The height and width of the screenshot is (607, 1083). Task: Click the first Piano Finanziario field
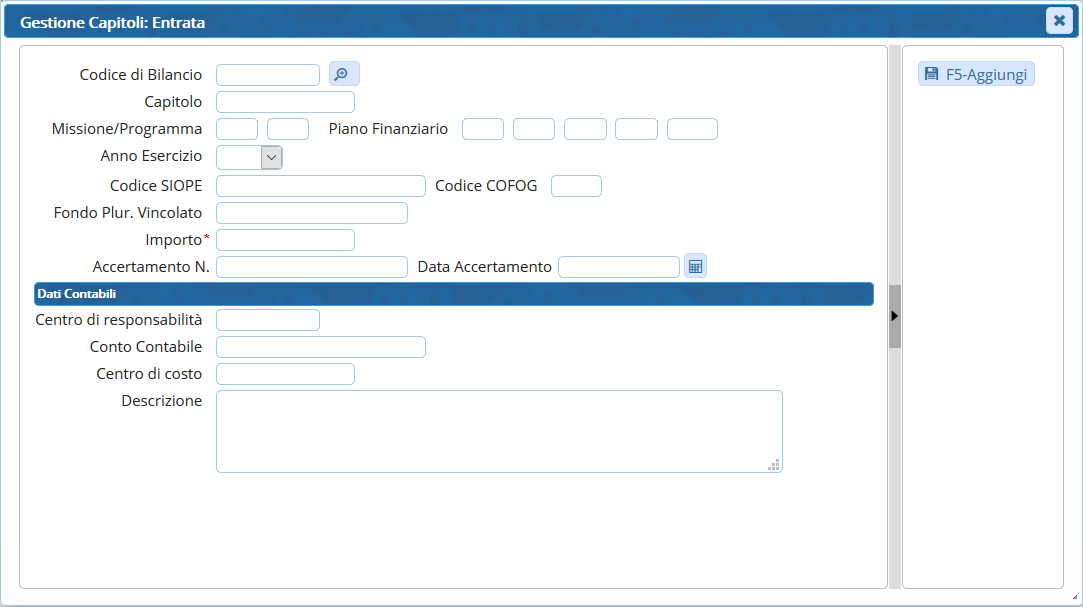483,129
